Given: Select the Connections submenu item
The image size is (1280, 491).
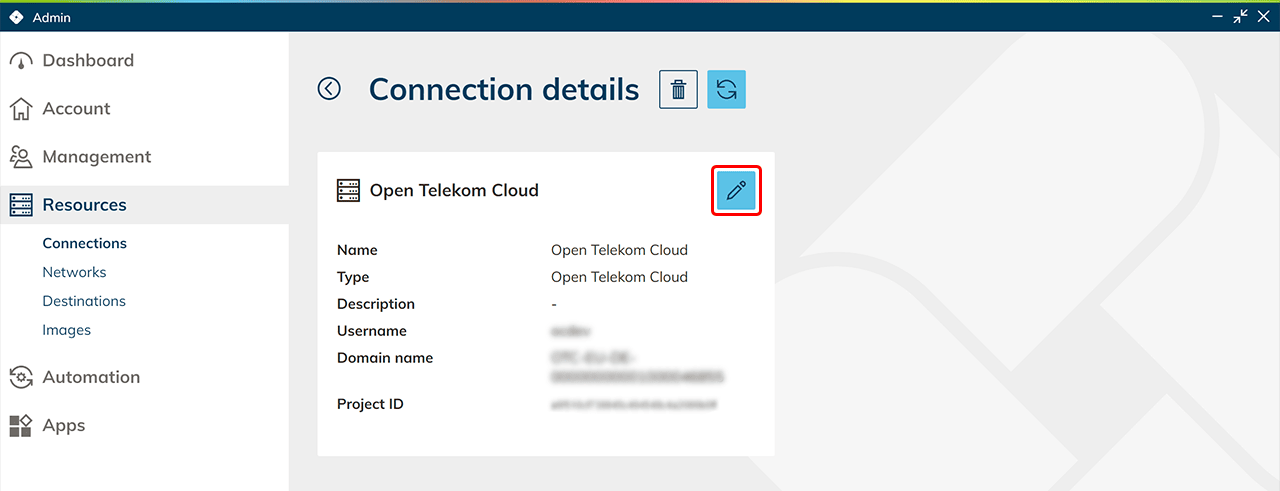Looking at the screenshot, I should [84, 243].
